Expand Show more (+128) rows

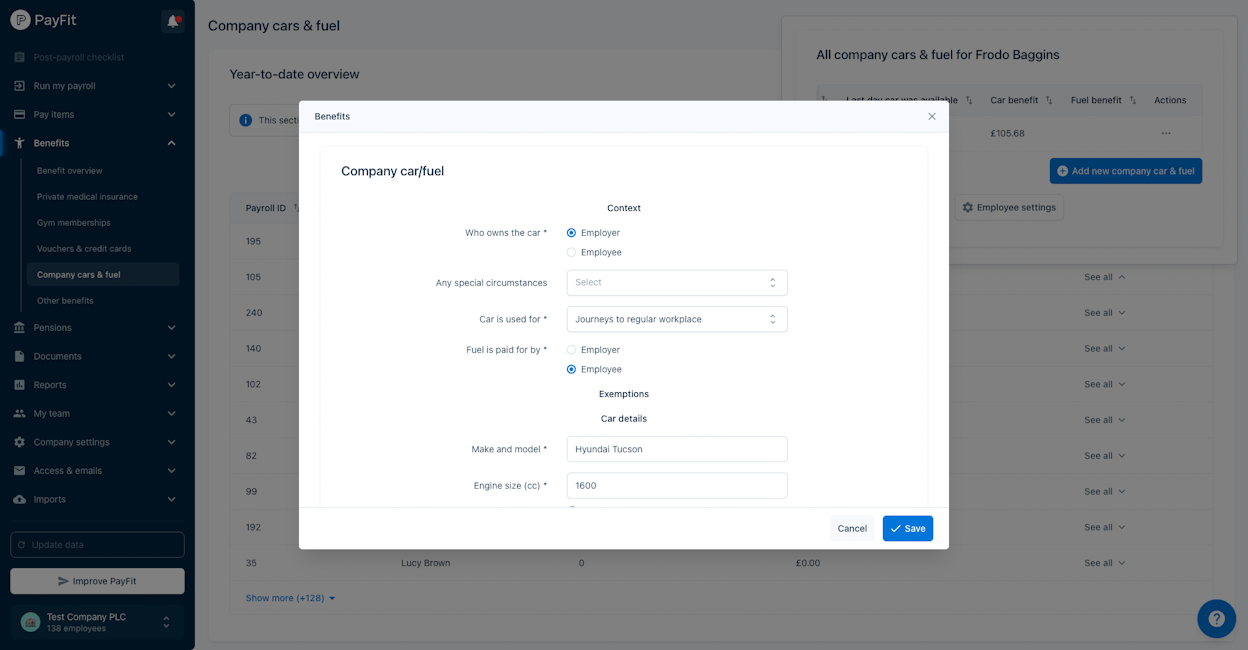pyautogui.click(x=291, y=598)
